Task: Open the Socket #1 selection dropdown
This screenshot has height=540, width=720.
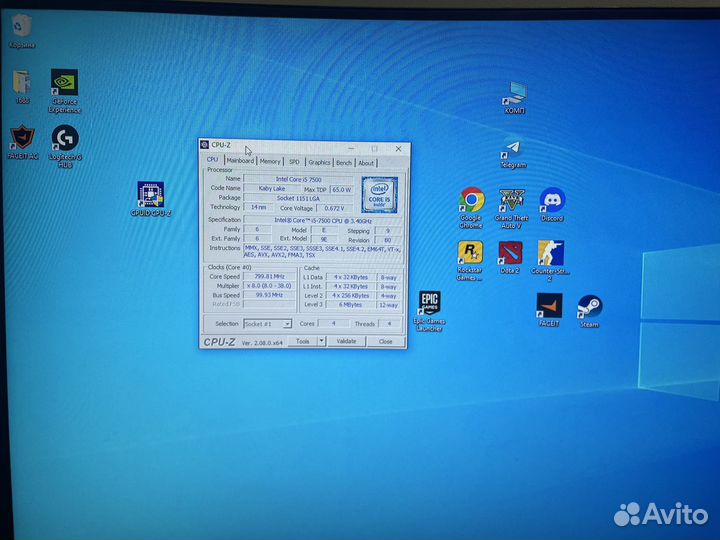Action: pos(267,324)
